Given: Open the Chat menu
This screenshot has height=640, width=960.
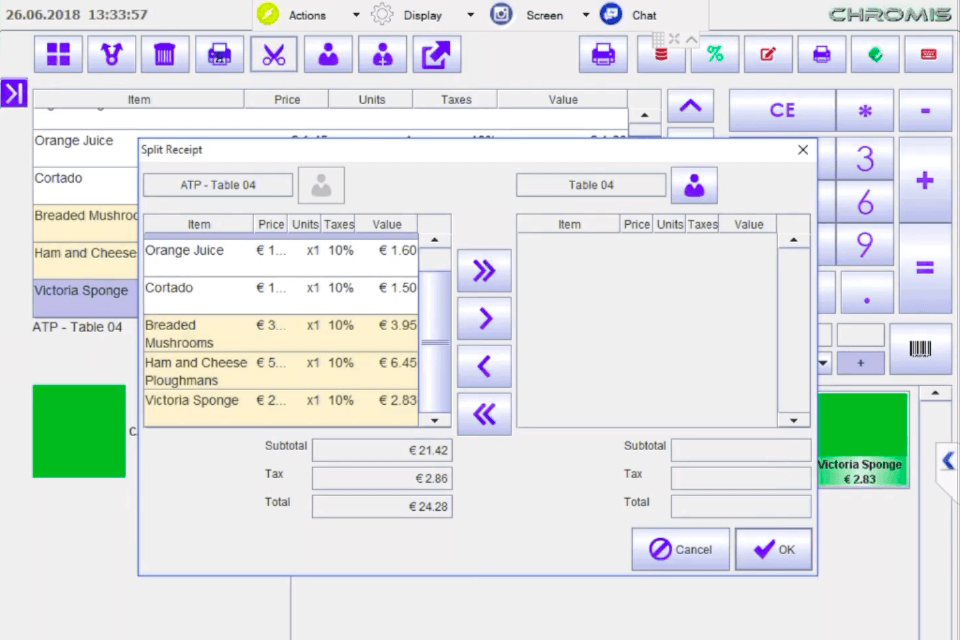Looking at the screenshot, I should click(643, 15).
